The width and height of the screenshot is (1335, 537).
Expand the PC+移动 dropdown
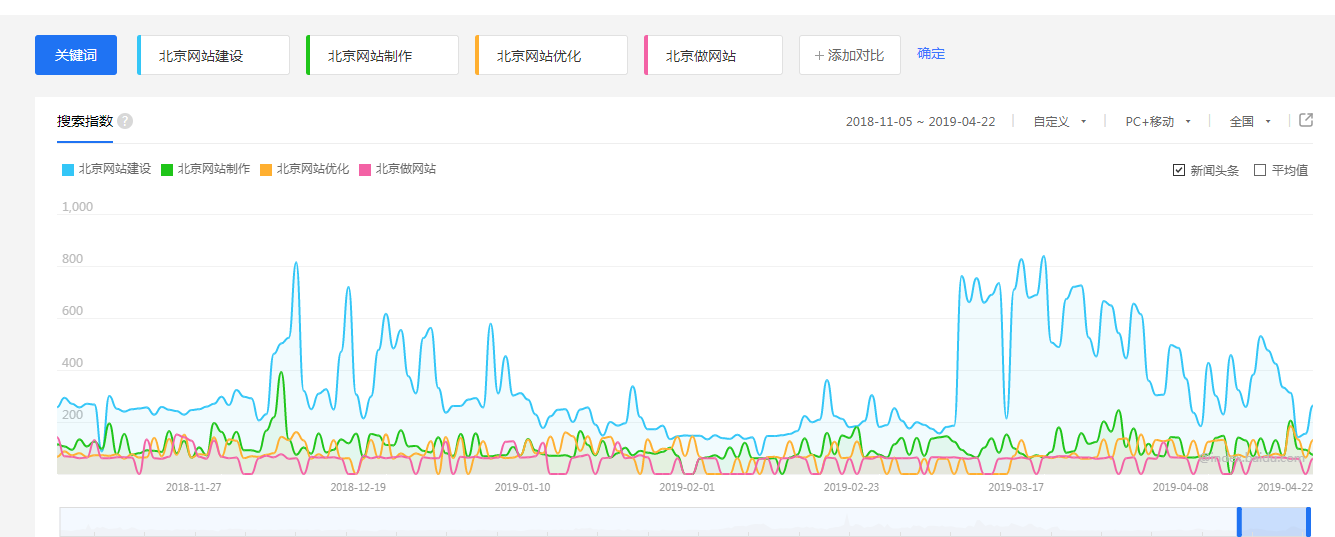click(1158, 122)
